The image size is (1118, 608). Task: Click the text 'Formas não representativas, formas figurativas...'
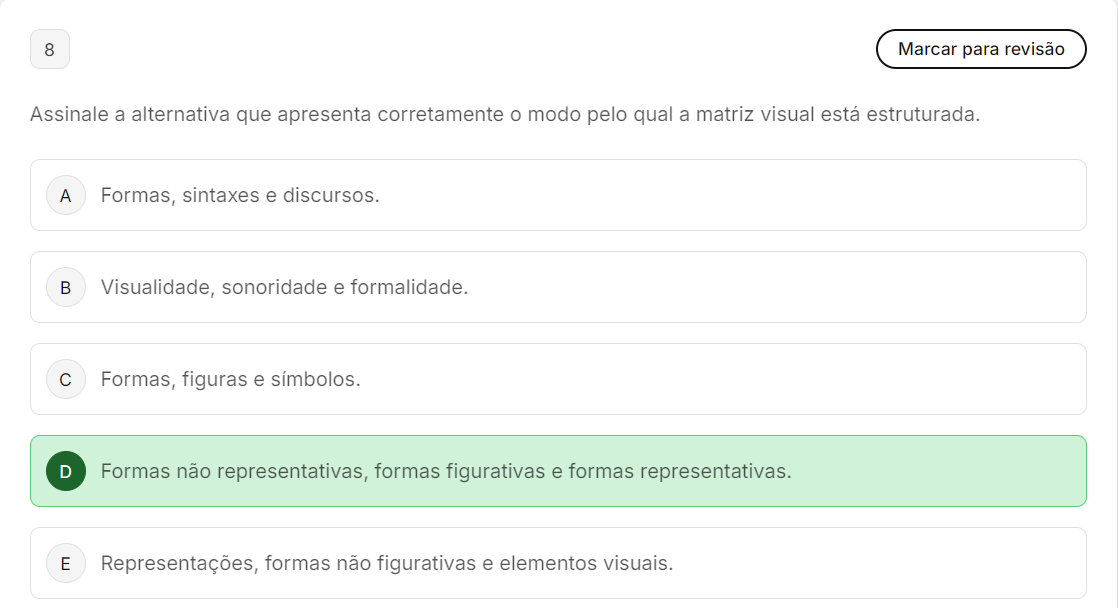(x=446, y=471)
